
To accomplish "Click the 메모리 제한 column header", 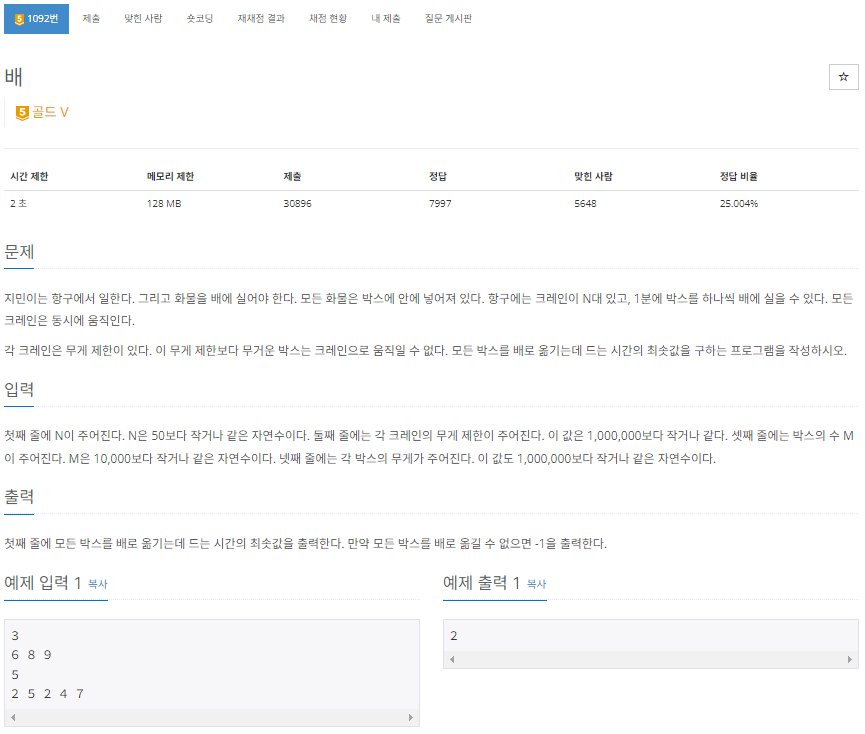I will pyautogui.click(x=170, y=176).
